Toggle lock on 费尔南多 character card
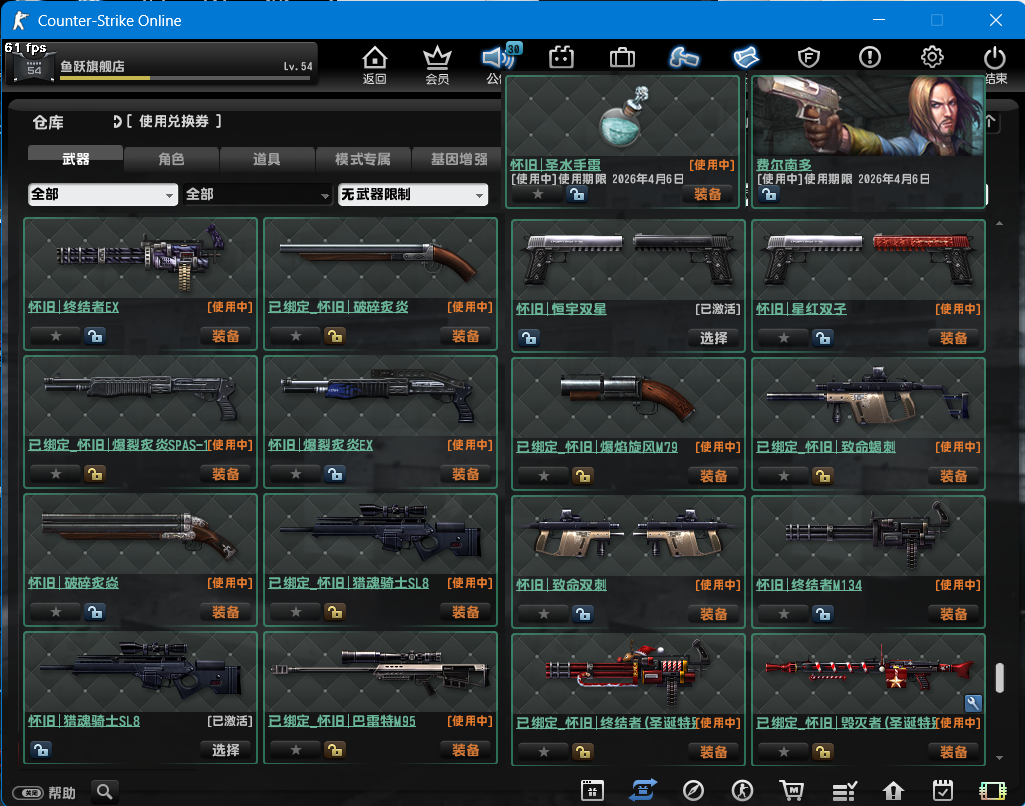The width and height of the screenshot is (1025, 806). [769, 194]
